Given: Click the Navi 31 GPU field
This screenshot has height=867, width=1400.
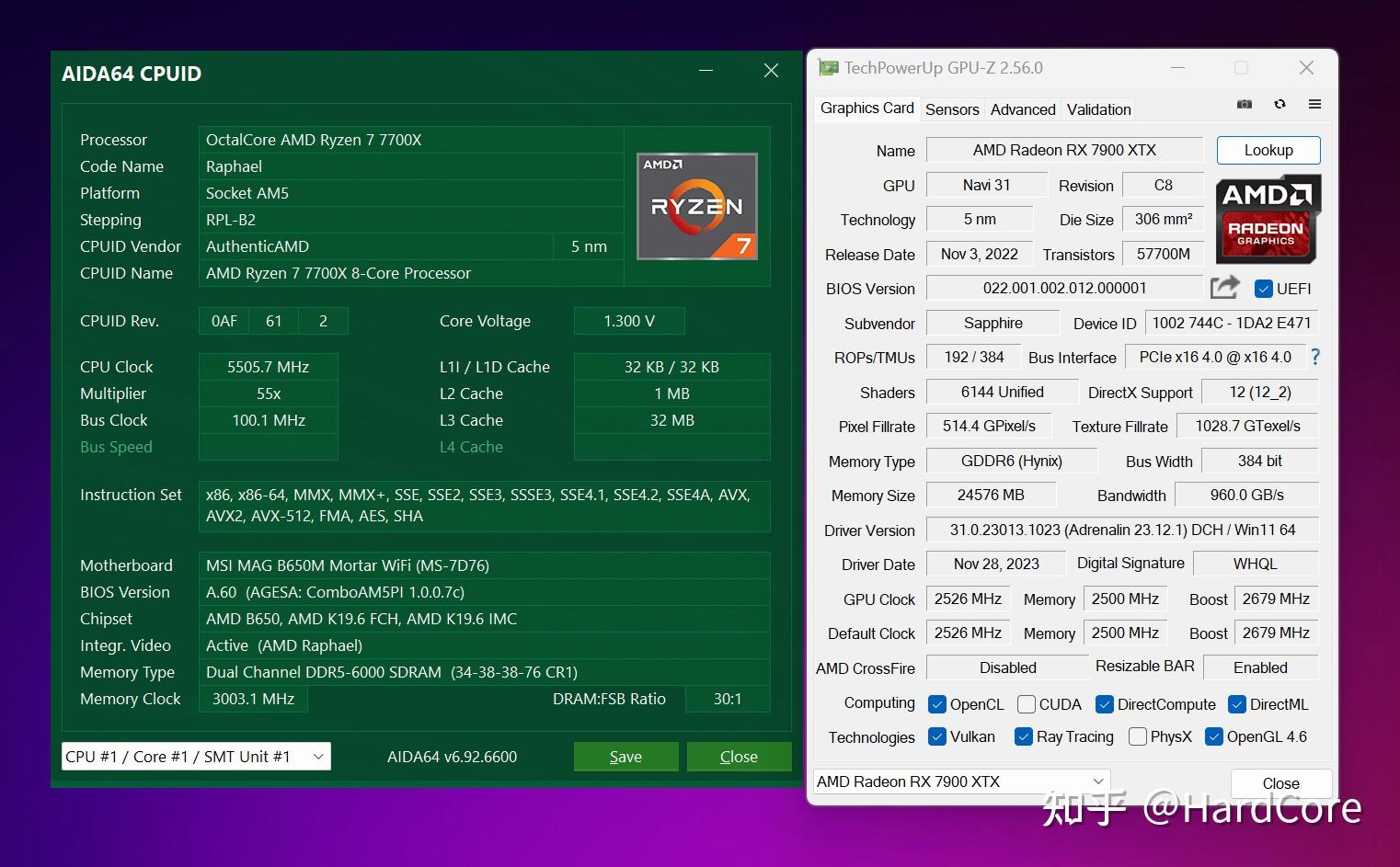Looking at the screenshot, I should pos(986,185).
